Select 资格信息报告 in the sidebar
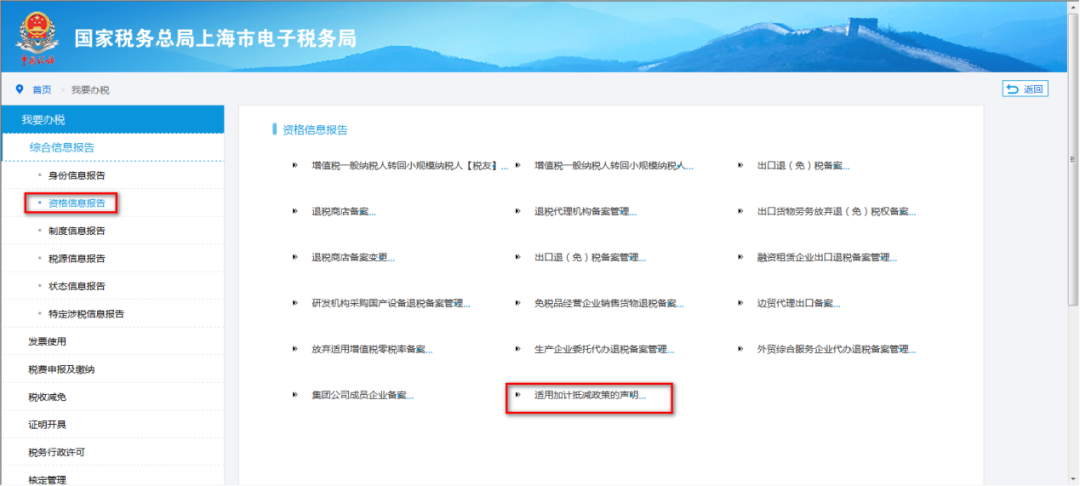The height and width of the screenshot is (486, 1080). coord(77,203)
